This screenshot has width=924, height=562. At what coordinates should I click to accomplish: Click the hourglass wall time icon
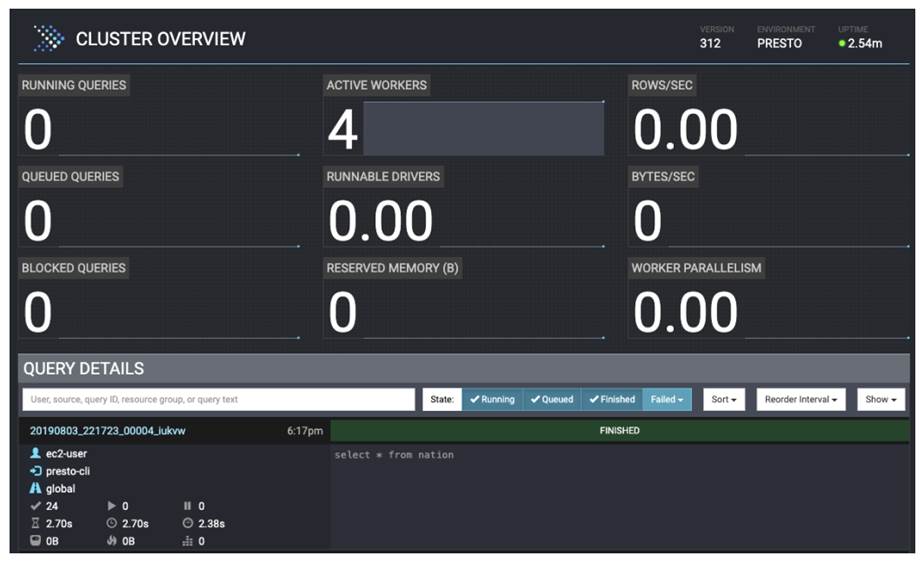[36, 523]
